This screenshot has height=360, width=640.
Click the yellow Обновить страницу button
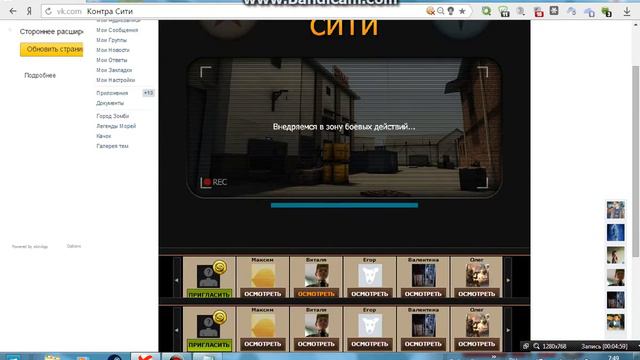click(51, 49)
